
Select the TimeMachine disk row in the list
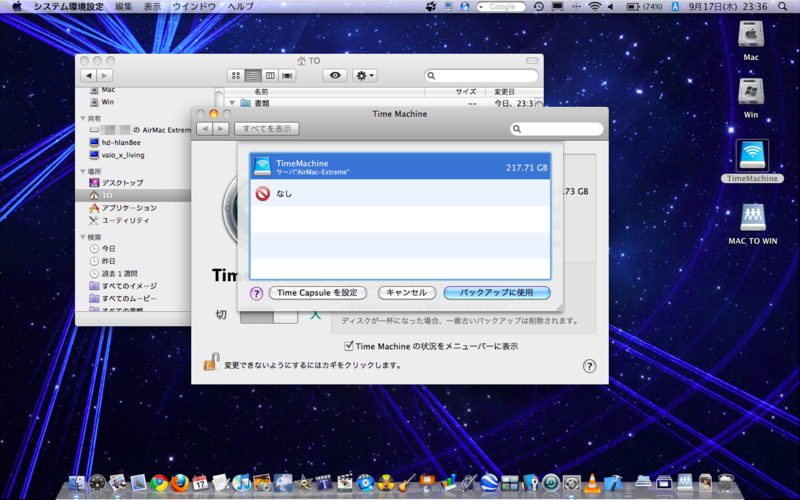[x=400, y=167]
